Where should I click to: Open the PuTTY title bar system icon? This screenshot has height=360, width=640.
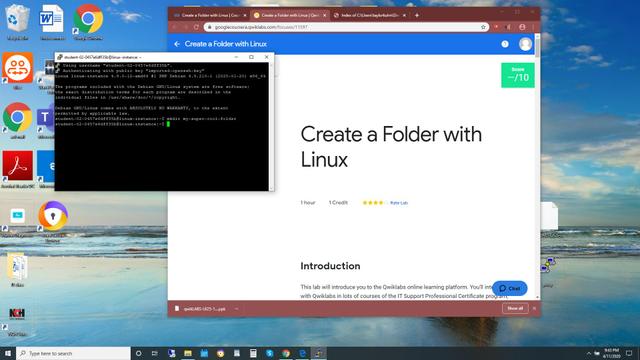coord(60,57)
